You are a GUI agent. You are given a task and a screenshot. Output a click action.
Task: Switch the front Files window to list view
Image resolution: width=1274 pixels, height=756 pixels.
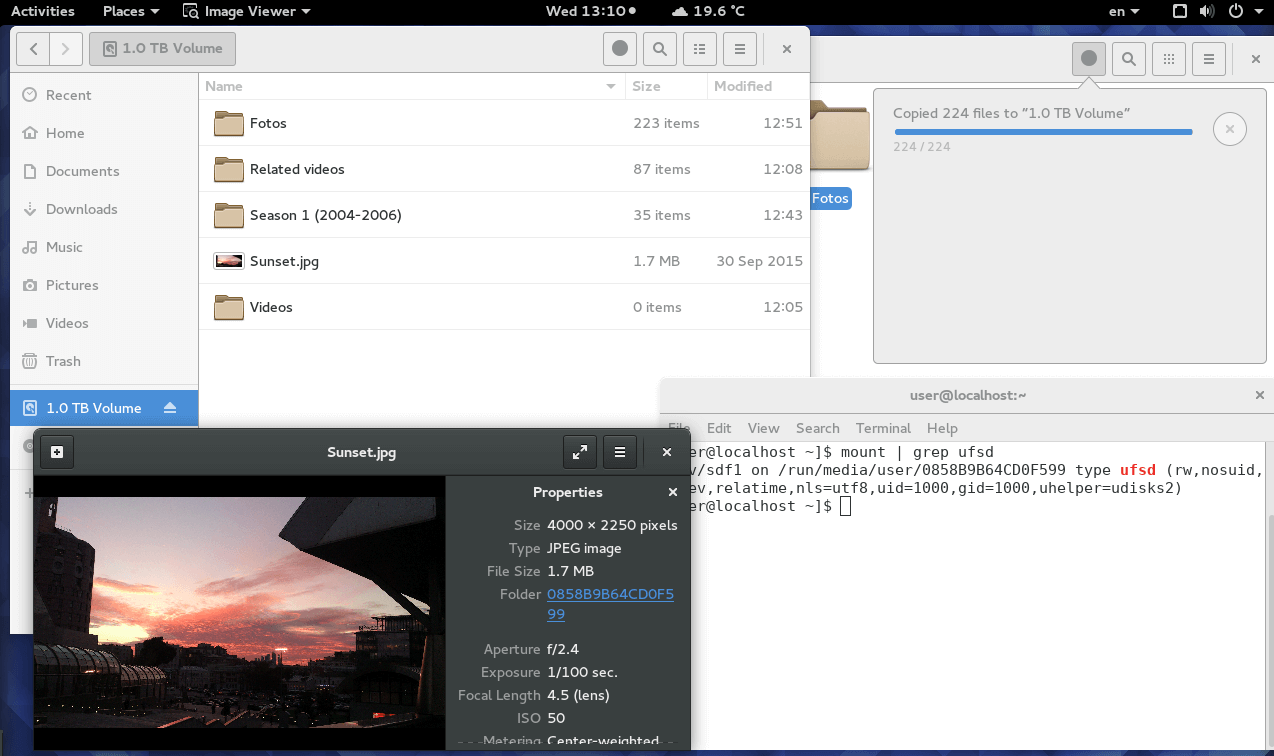(699, 49)
